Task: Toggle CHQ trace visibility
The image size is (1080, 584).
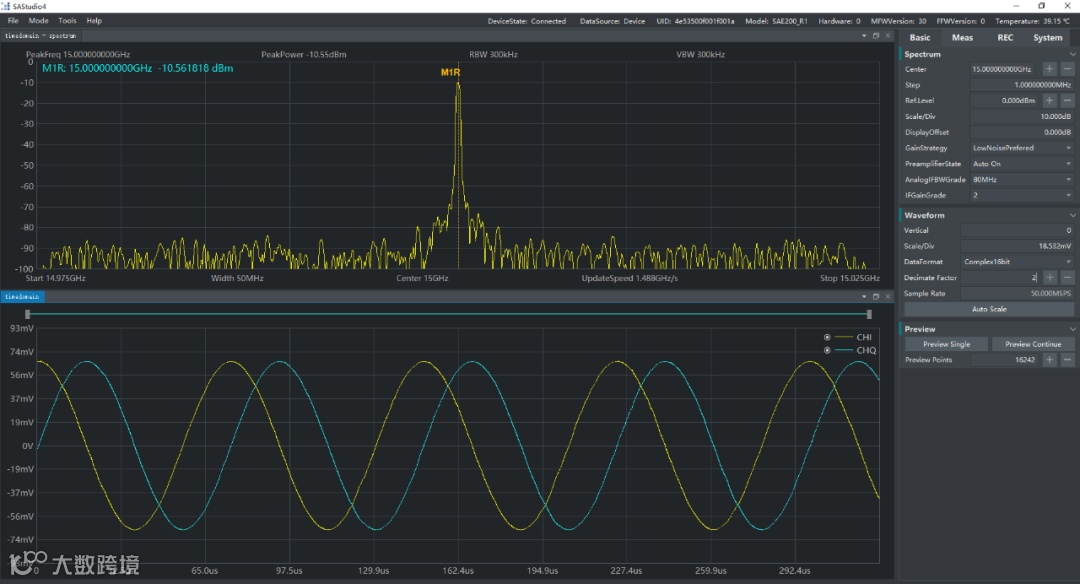Action: pyautogui.click(x=827, y=351)
